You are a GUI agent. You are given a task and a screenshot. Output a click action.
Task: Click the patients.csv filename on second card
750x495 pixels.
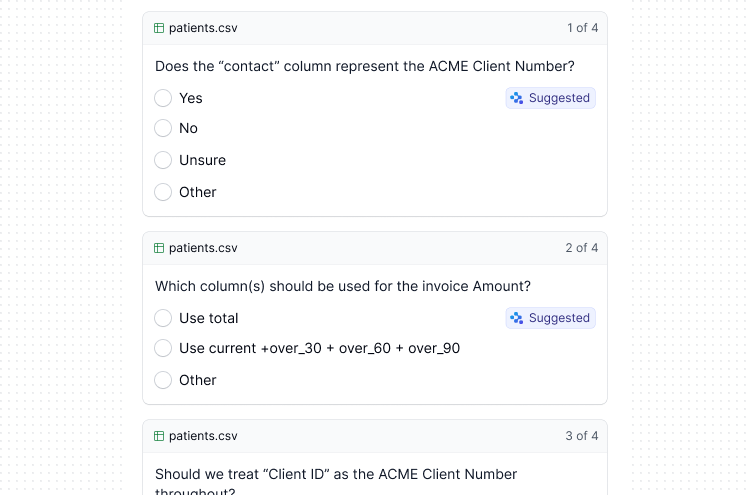[x=203, y=248]
